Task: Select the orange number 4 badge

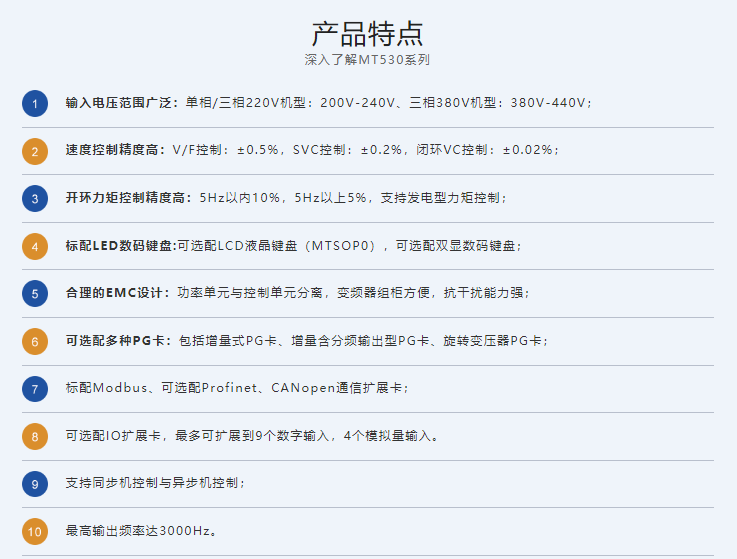Action: 35,246
